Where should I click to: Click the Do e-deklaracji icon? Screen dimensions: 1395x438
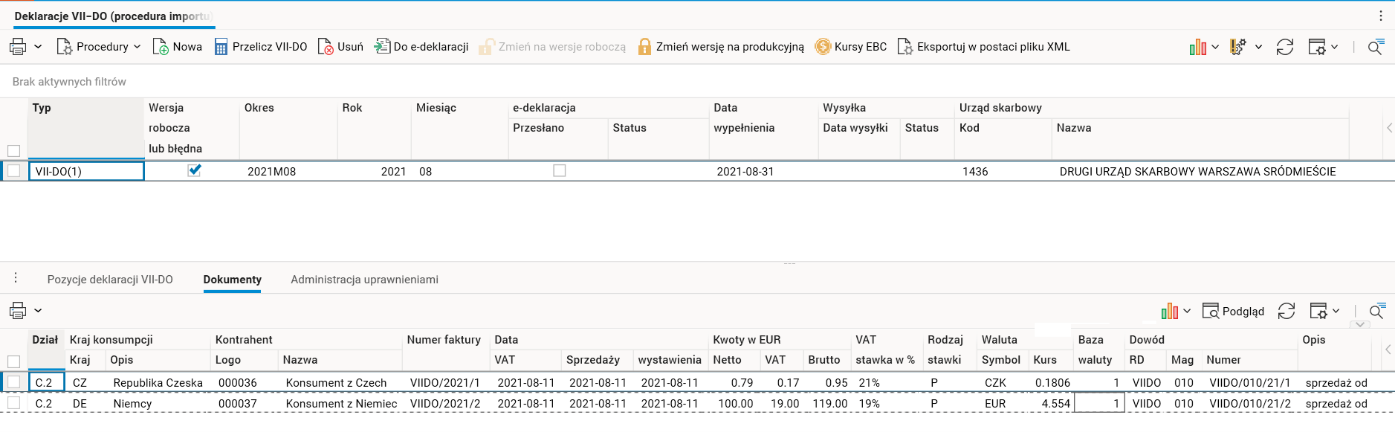point(382,47)
